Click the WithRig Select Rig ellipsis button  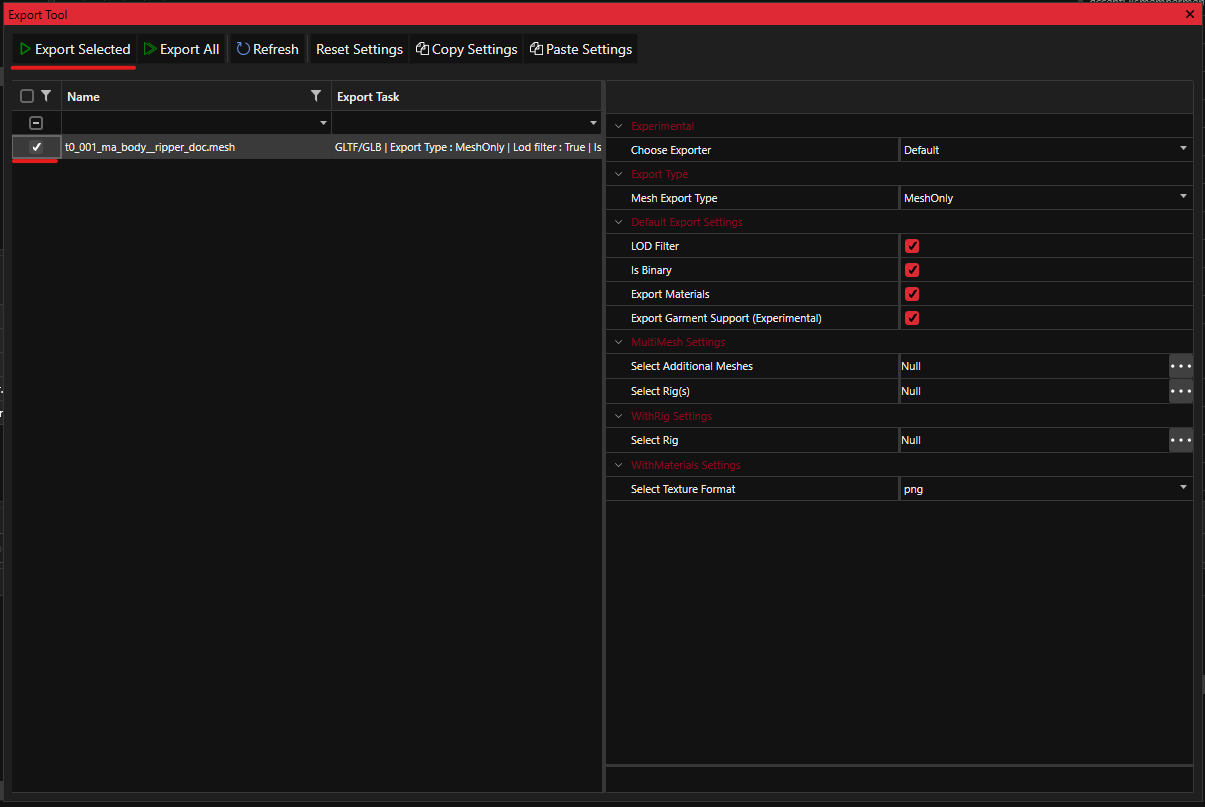click(x=1181, y=440)
